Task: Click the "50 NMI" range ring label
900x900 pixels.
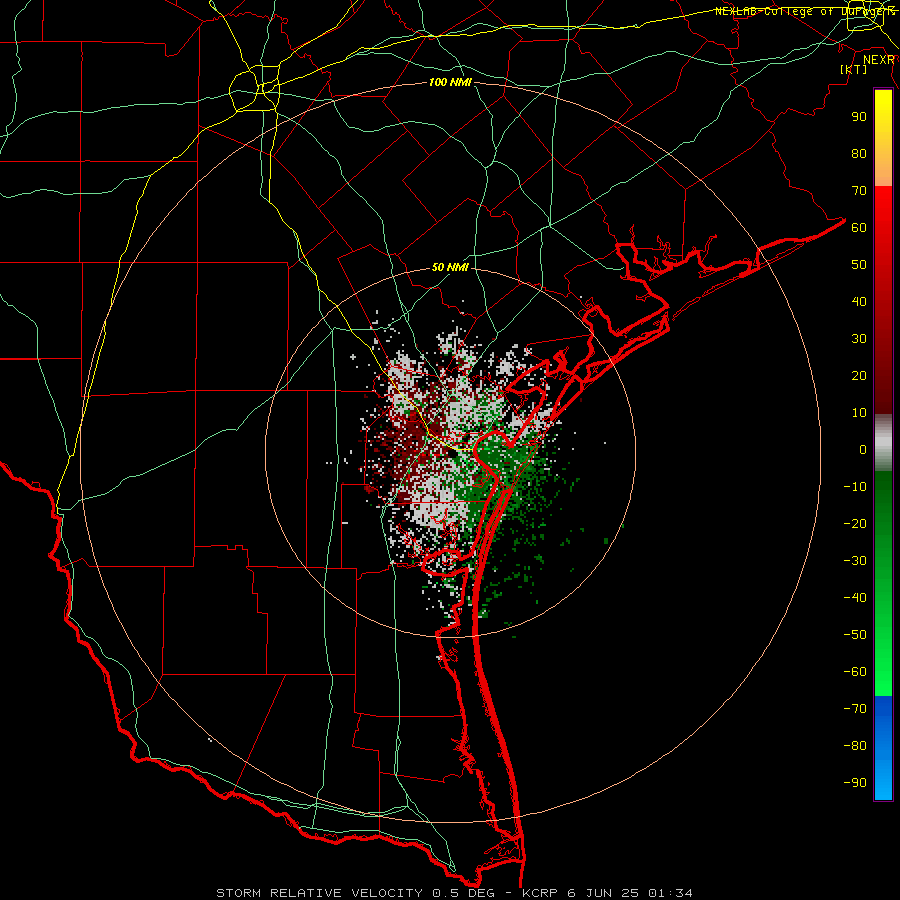Action: [x=450, y=267]
